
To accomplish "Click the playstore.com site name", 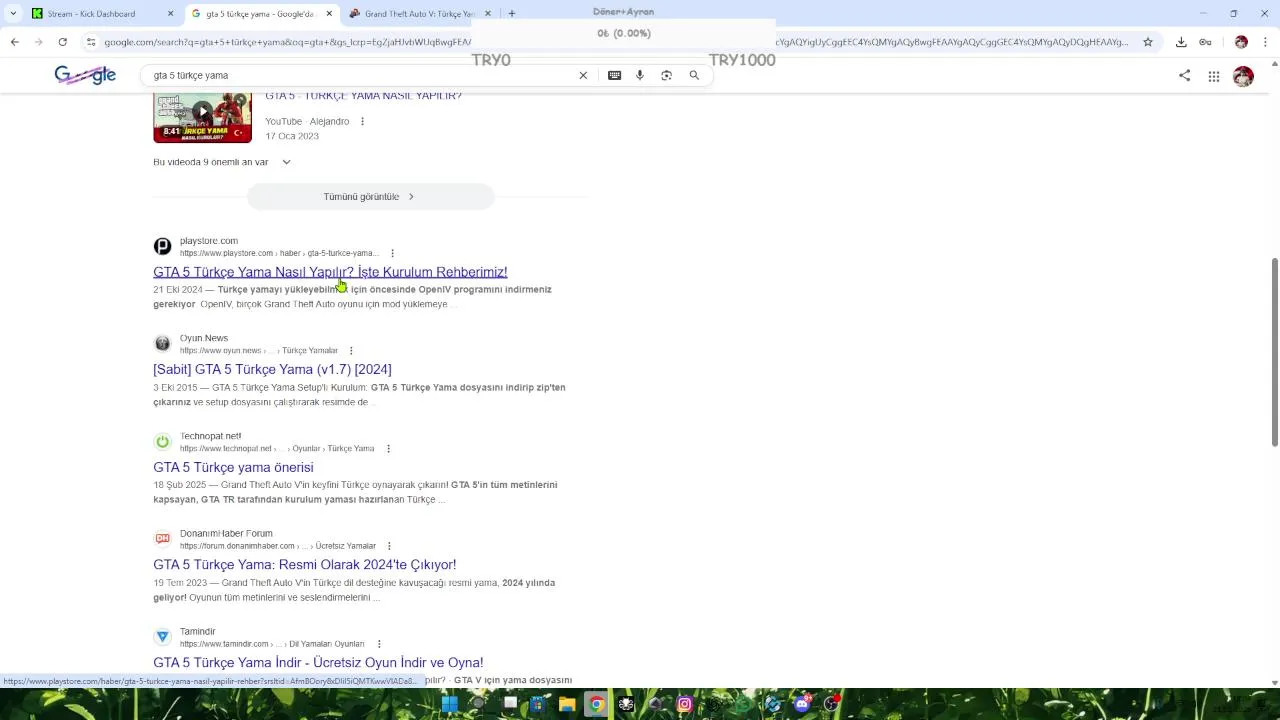I will point(209,241).
